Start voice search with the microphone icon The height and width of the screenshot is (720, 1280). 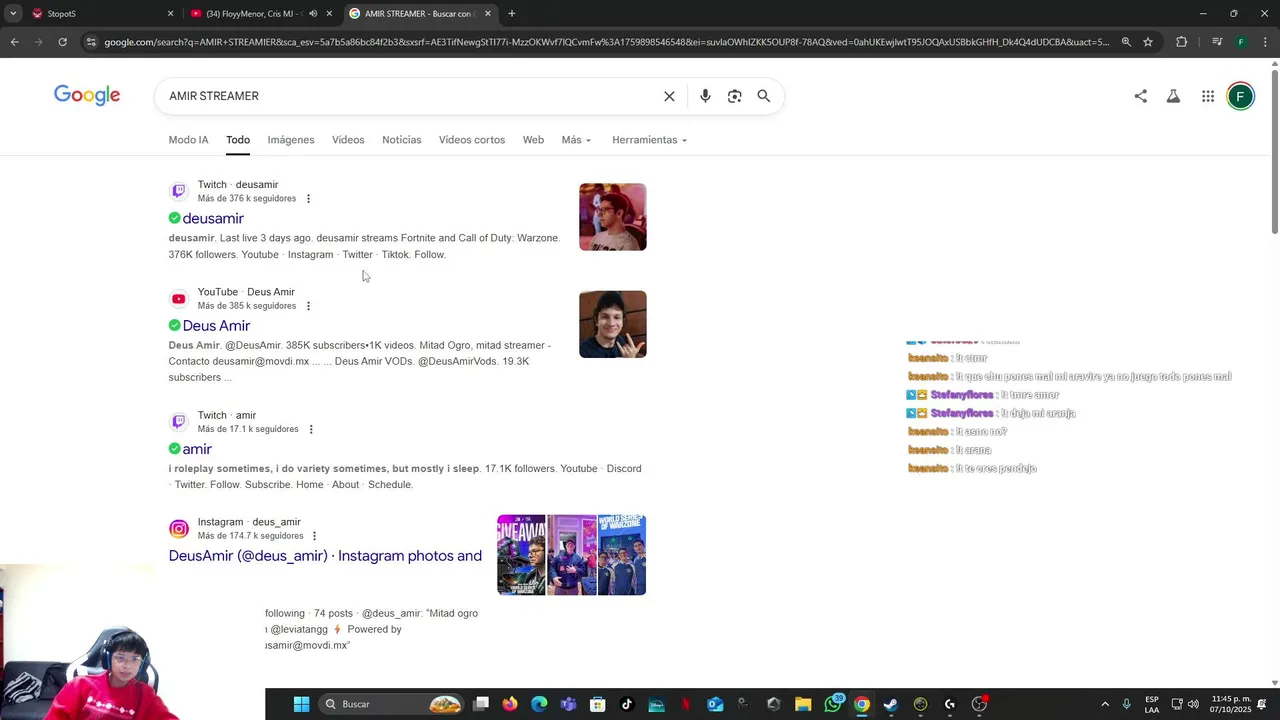coord(705,96)
